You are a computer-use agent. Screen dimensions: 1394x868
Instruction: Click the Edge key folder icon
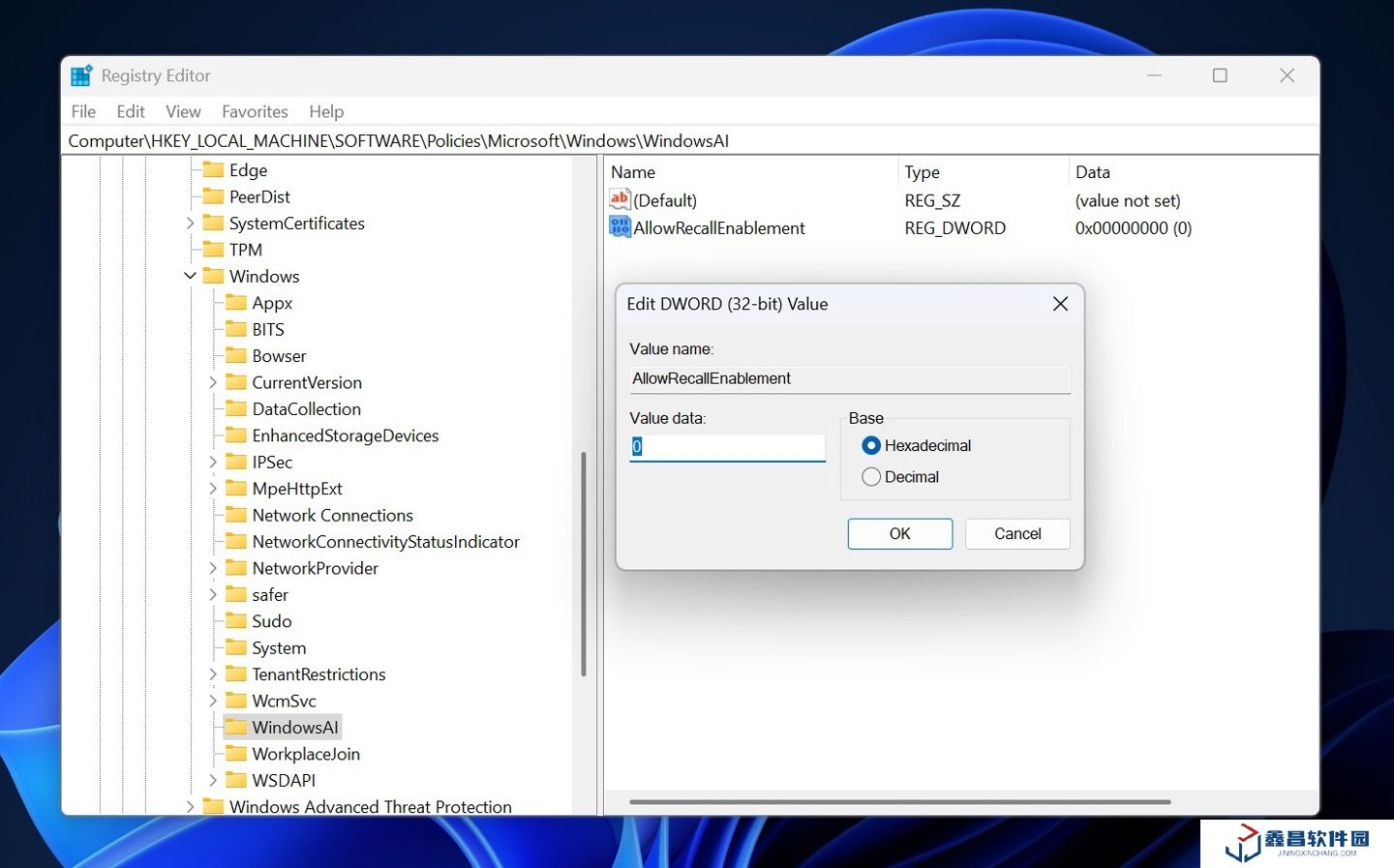click(x=213, y=170)
